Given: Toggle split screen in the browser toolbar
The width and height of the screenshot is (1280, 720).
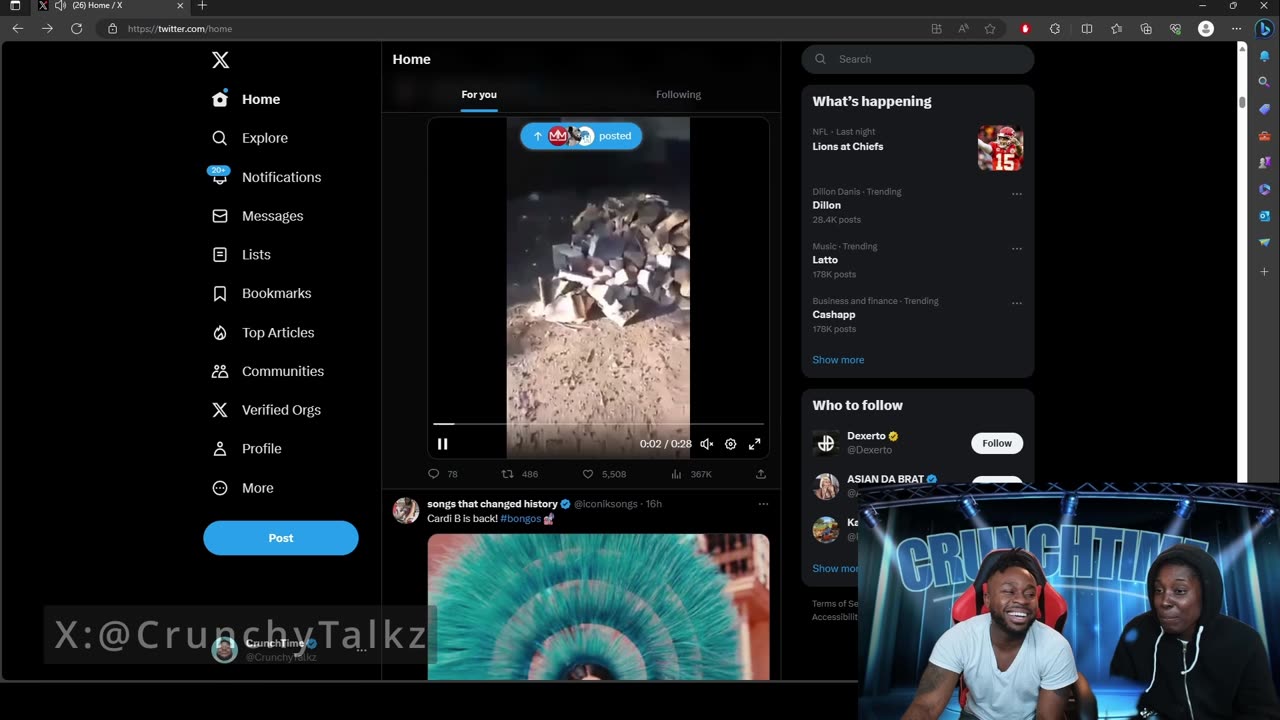Looking at the screenshot, I should pos(1087,29).
